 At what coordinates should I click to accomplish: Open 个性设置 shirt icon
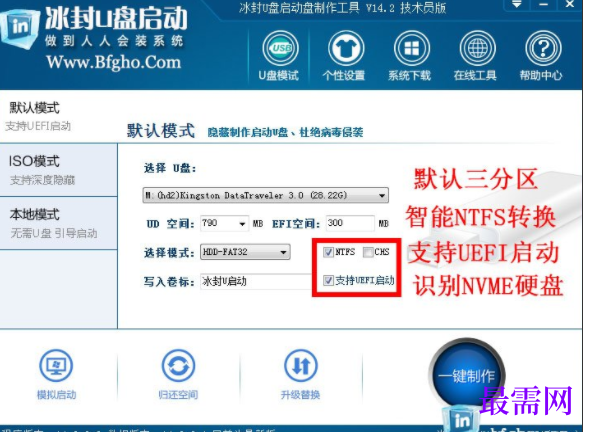(x=346, y=48)
